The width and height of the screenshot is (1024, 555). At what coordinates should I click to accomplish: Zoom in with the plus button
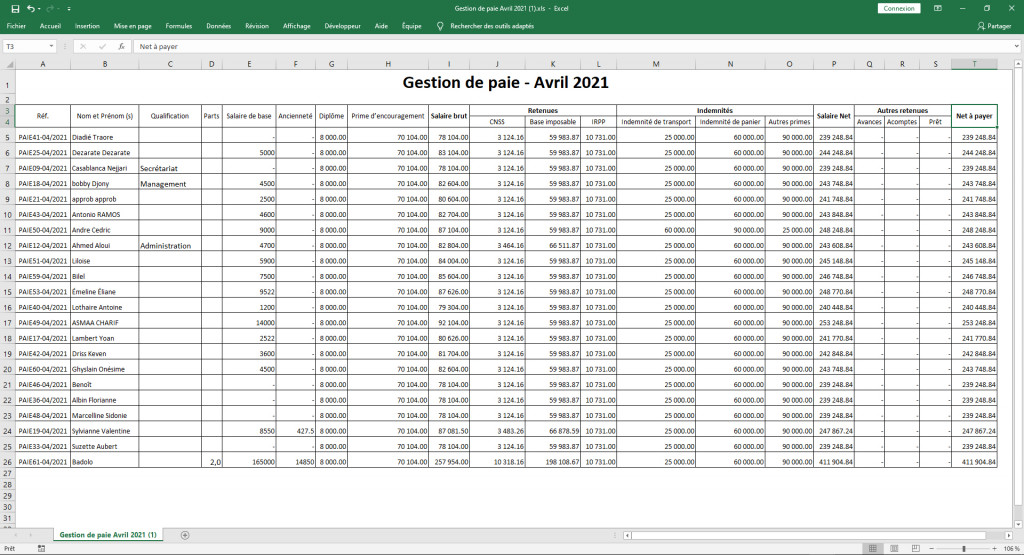point(995,548)
